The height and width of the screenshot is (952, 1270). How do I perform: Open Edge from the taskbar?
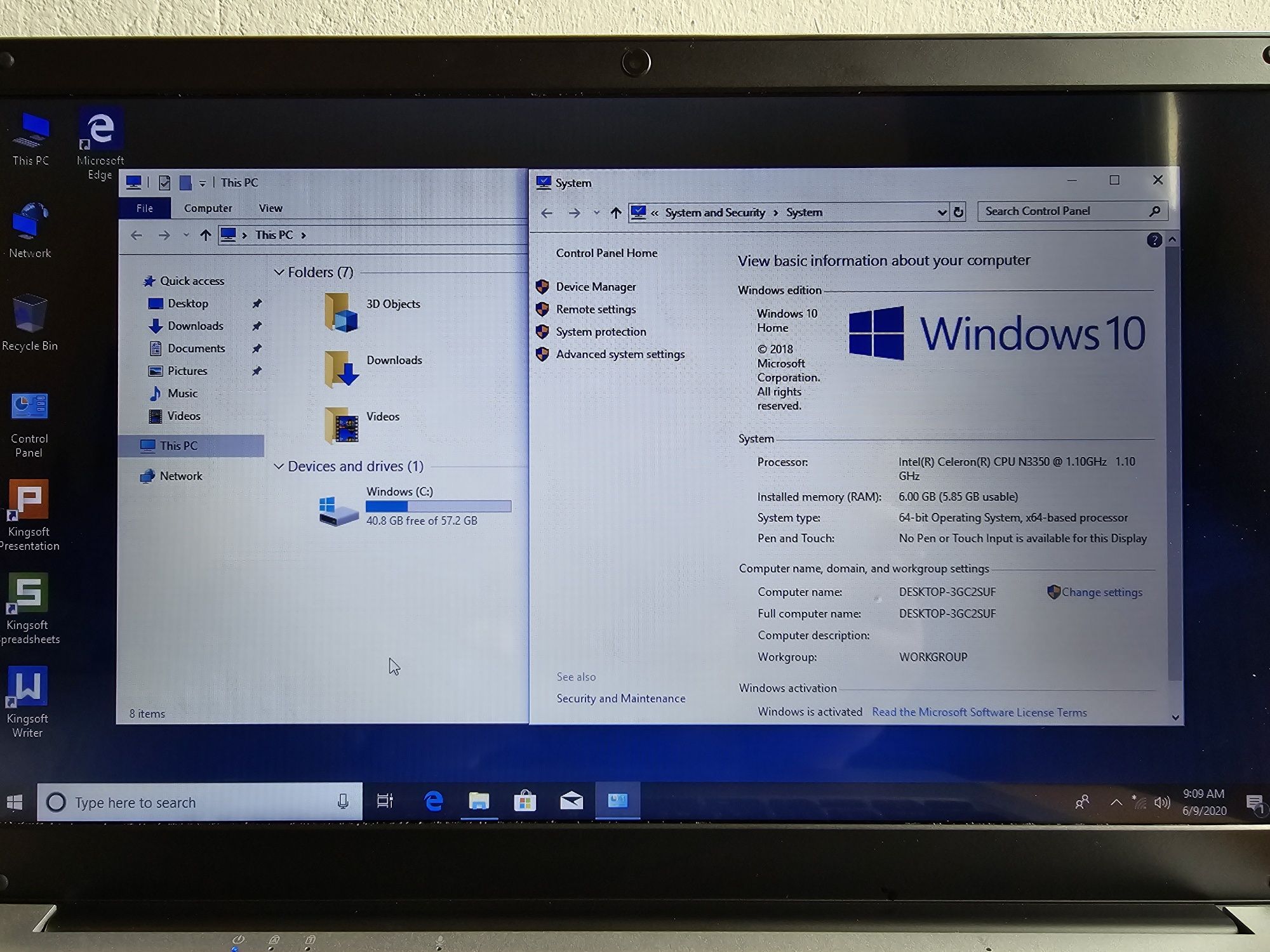pyautogui.click(x=434, y=801)
